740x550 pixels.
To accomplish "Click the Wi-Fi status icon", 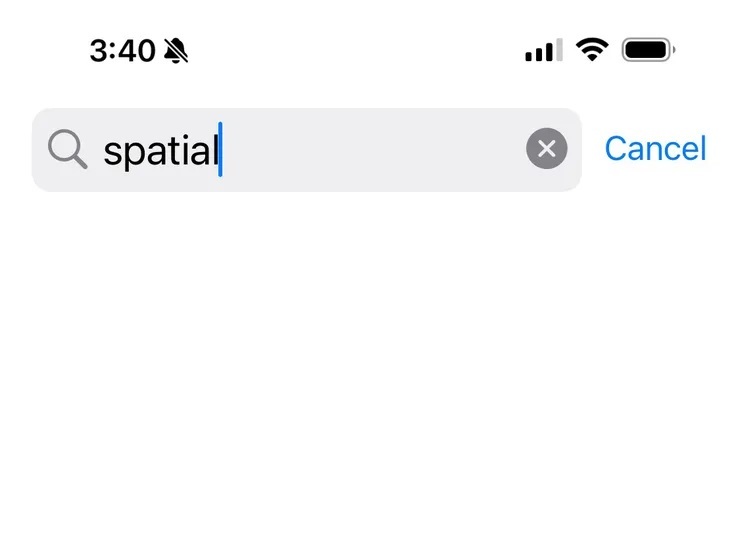I will point(593,49).
